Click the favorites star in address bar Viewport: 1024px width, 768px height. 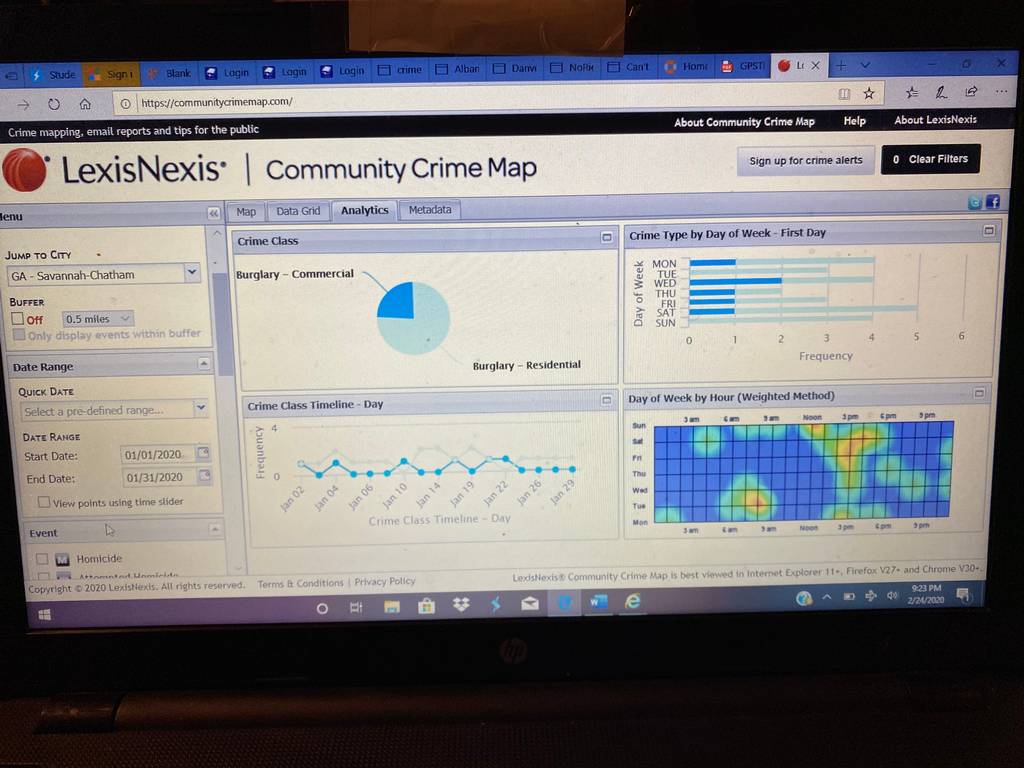tap(869, 94)
